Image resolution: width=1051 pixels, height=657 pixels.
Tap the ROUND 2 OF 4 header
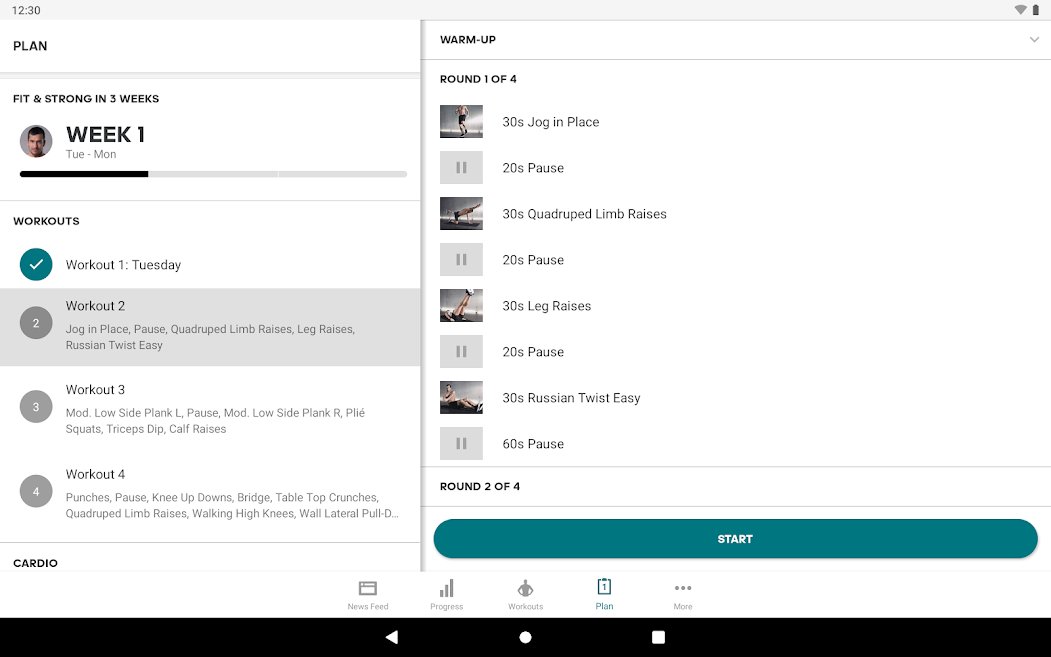480,486
